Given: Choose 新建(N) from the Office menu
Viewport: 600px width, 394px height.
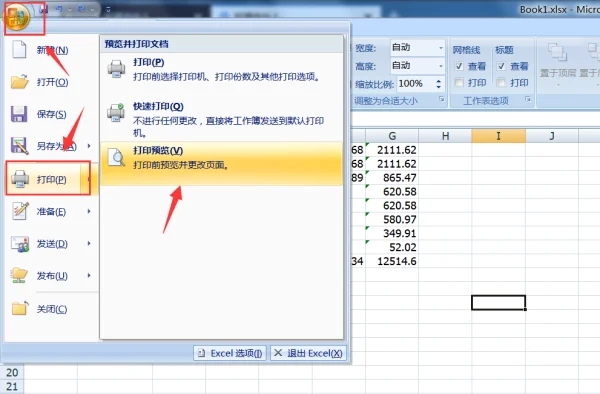Looking at the screenshot, I should click(x=52, y=50).
